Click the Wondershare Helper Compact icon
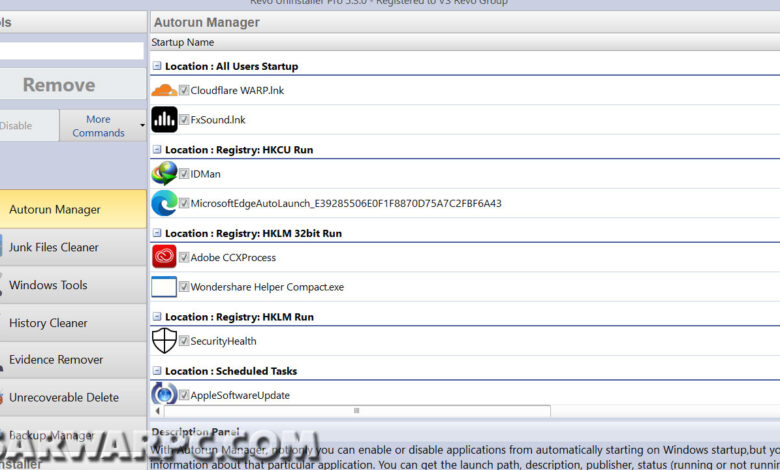 click(164, 286)
